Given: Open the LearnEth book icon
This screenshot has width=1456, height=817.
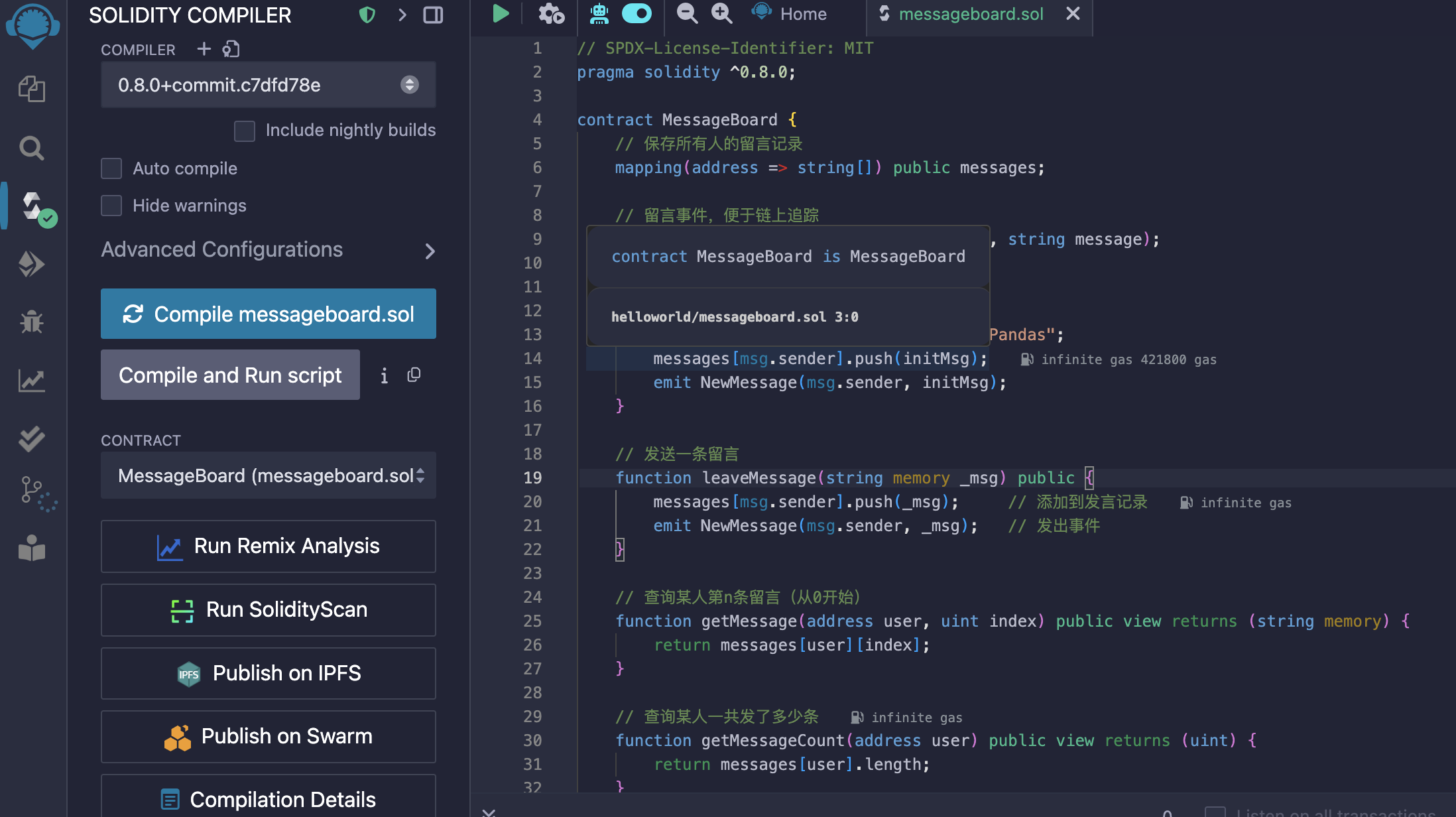Looking at the screenshot, I should pos(32,548).
